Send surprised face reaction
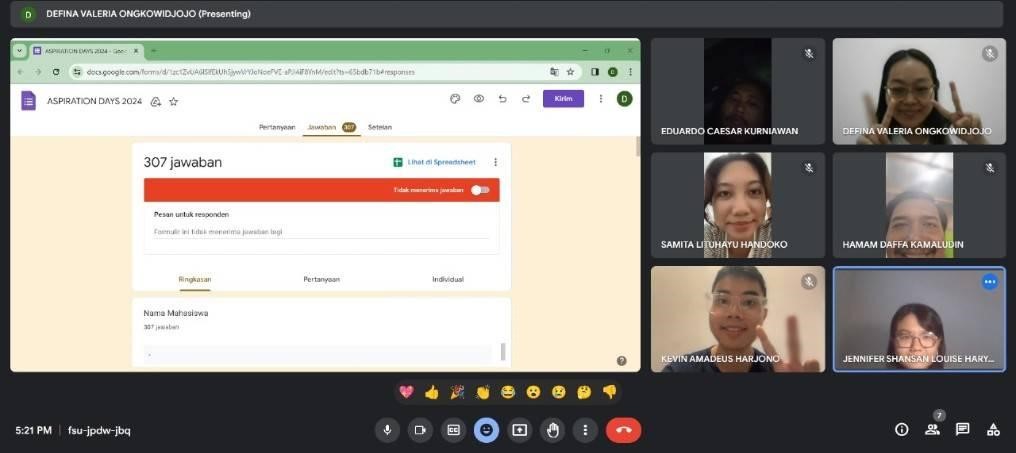 tap(533, 391)
